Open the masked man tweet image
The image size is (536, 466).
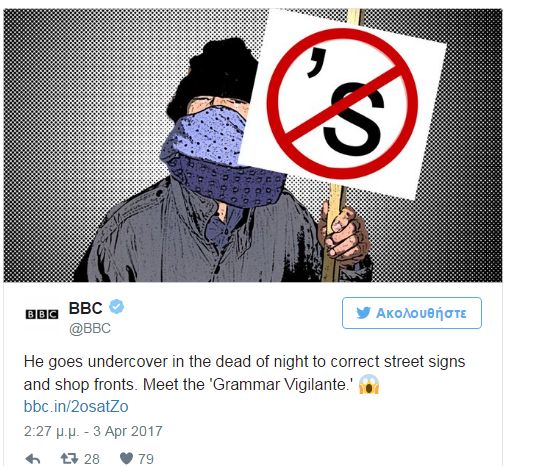click(x=253, y=145)
